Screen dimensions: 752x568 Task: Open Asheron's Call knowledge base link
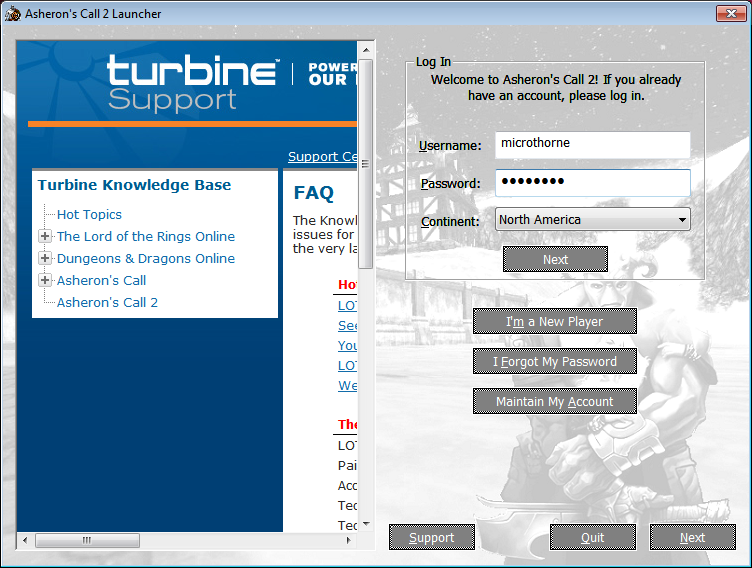[101, 281]
